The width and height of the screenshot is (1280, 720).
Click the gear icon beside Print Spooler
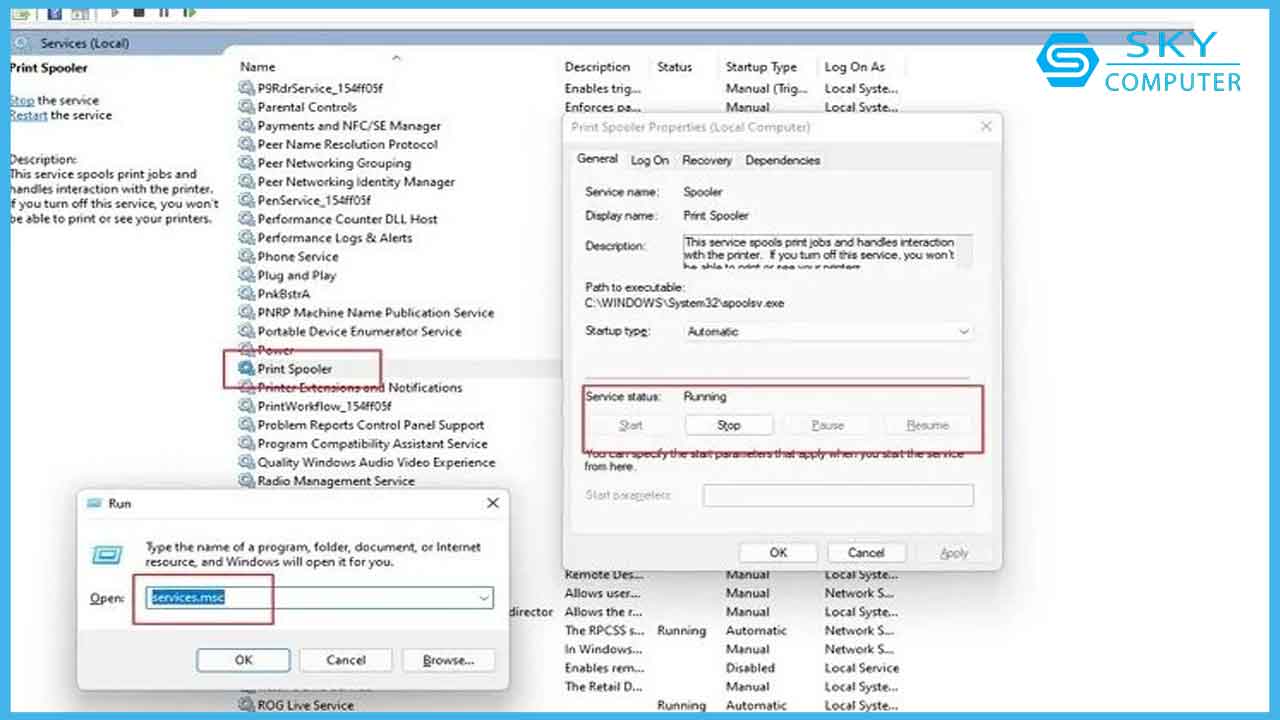pos(247,369)
